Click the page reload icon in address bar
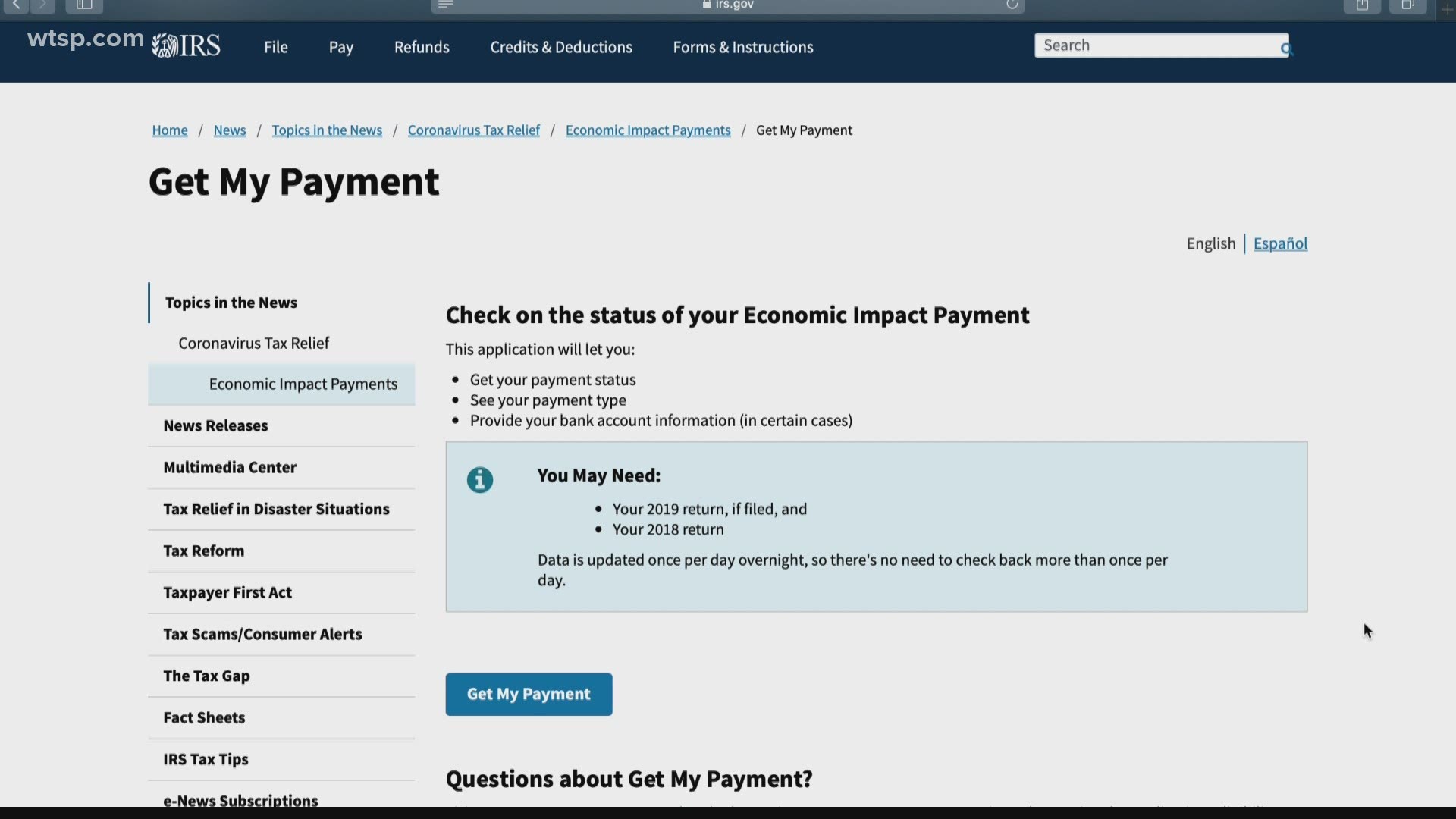The image size is (1456, 819). pyautogui.click(x=1012, y=5)
